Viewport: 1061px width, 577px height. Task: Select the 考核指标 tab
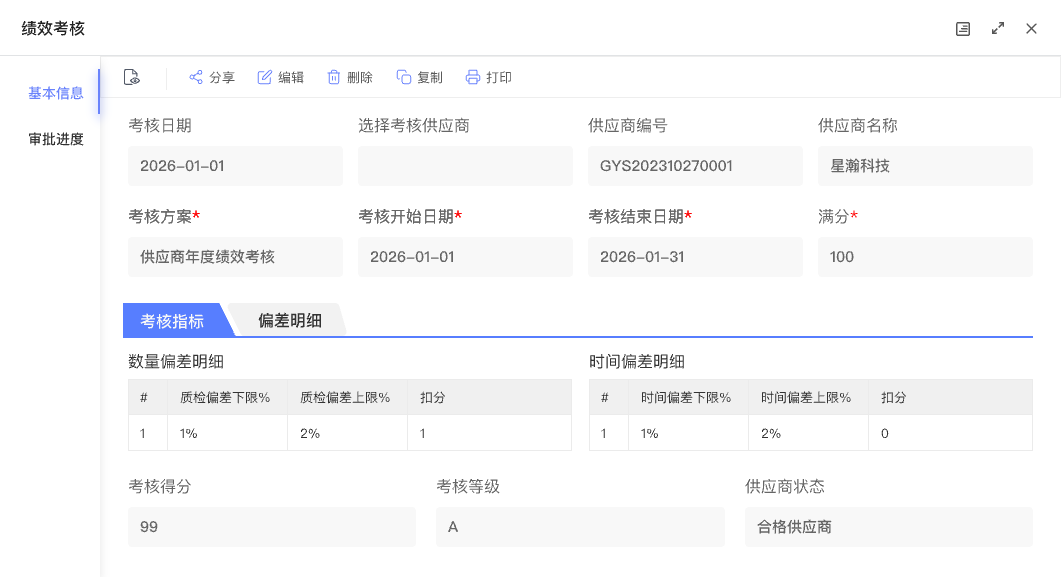click(x=171, y=320)
